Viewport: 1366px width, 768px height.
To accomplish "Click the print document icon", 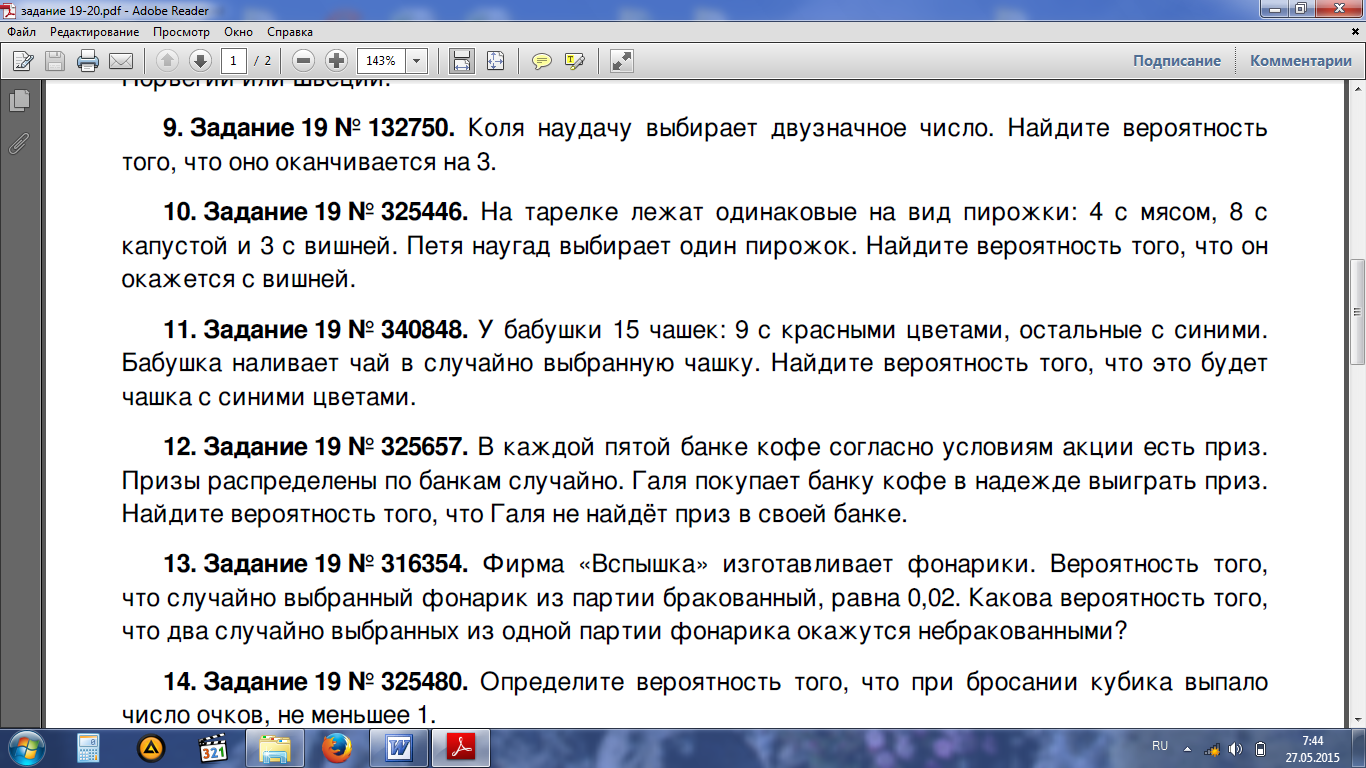I will point(88,60).
